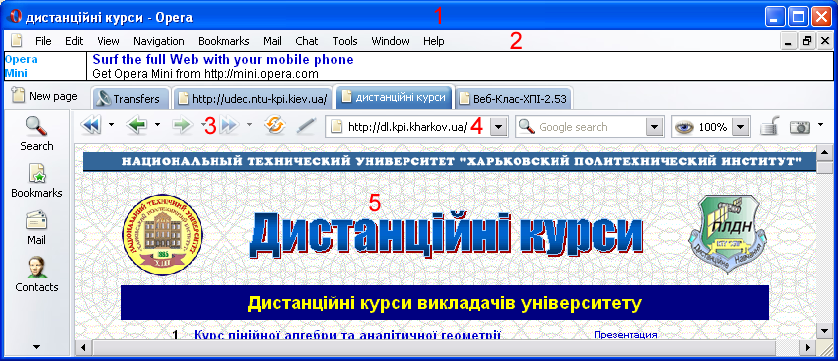Open the zoom percentage dropdown

point(740,127)
